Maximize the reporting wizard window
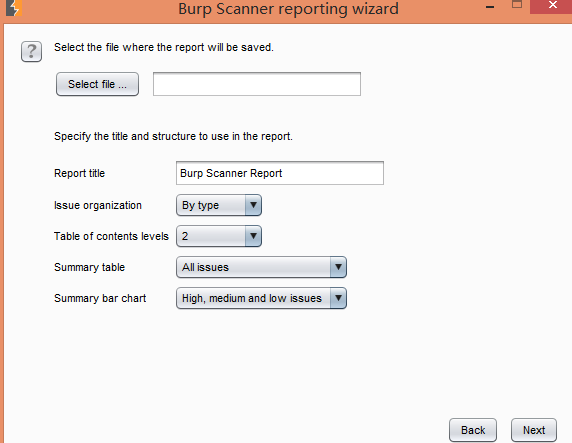The height and width of the screenshot is (443, 572). [x=517, y=5]
